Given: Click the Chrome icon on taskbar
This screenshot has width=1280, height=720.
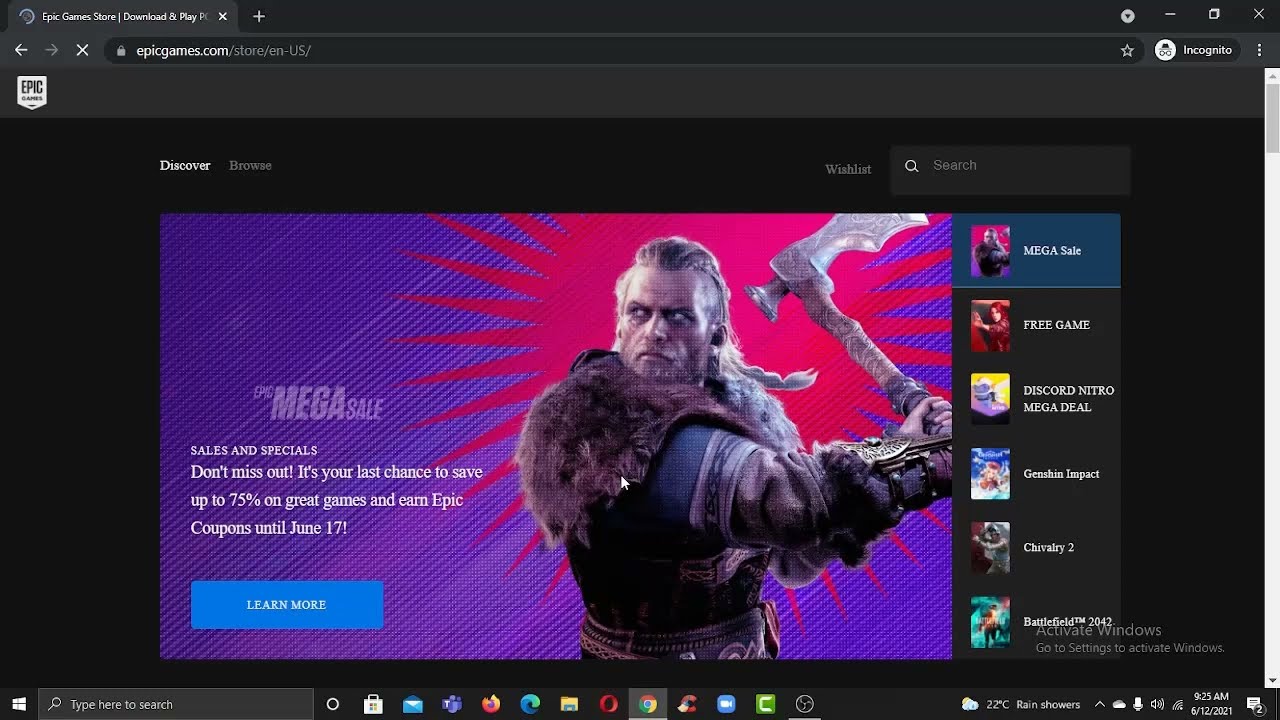Looking at the screenshot, I should (648, 704).
